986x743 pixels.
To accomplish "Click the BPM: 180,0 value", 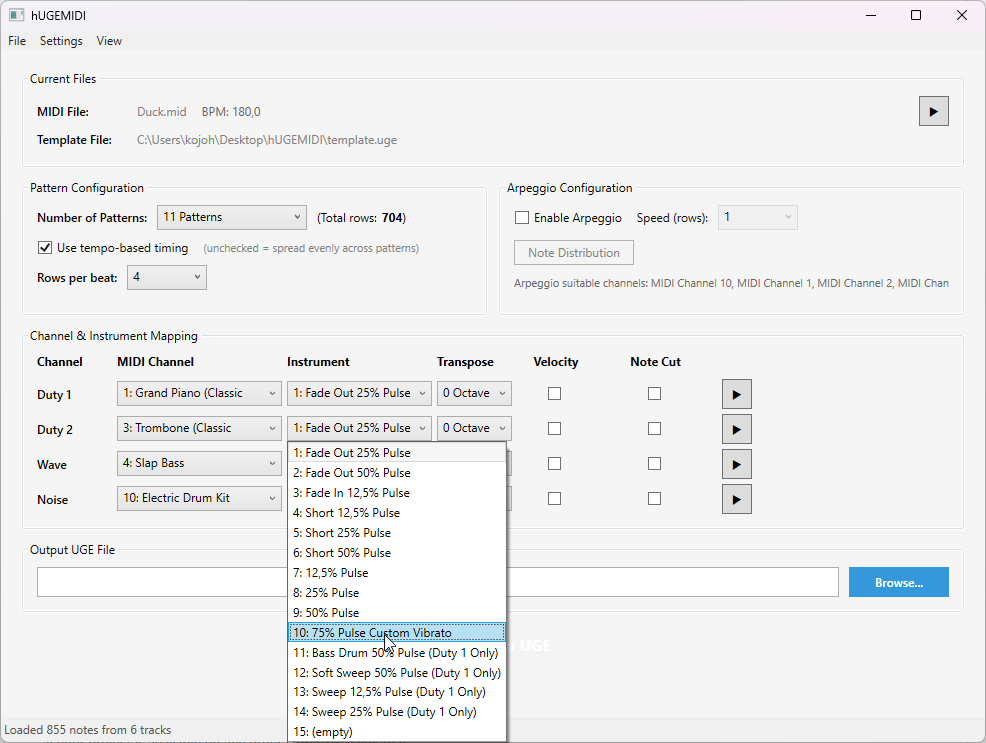I will (x=231, y=112).
